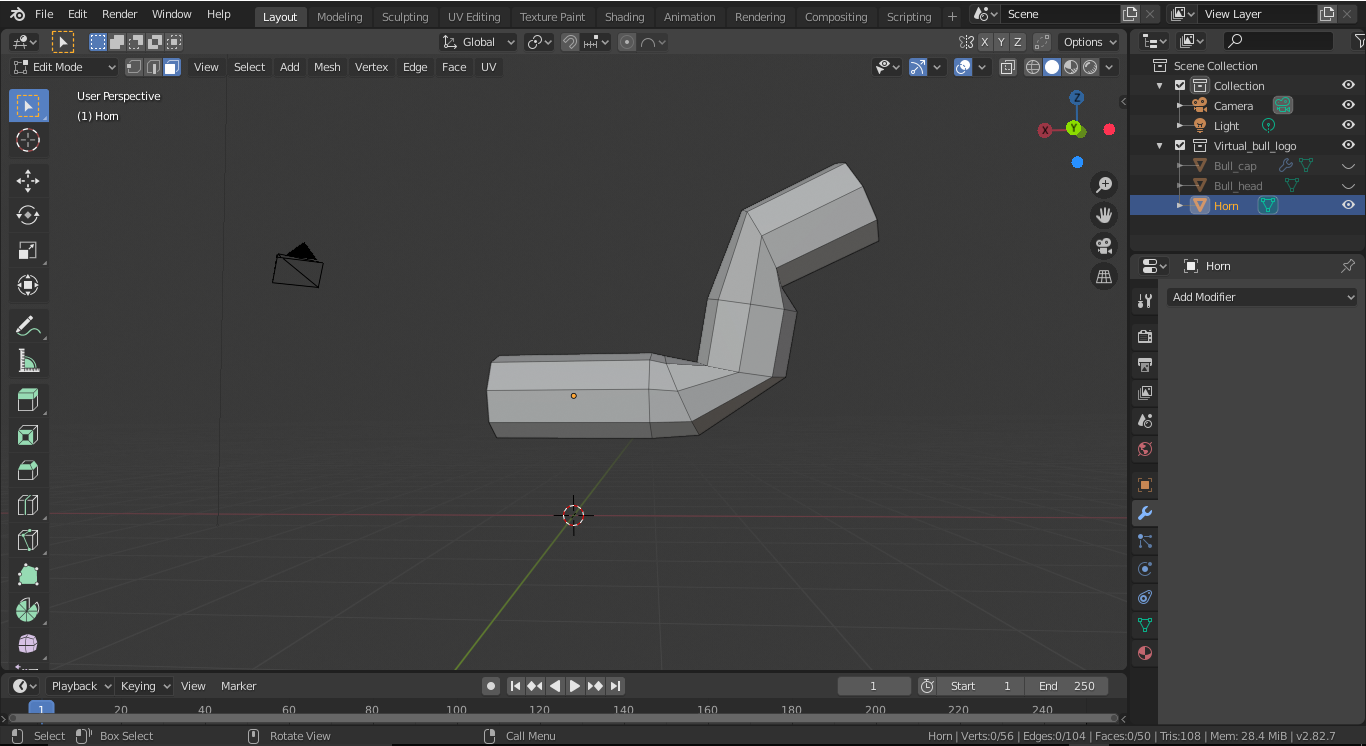Open the Add Modifier dropdown
The image size is (1366, 746).
click(1263, 297)
